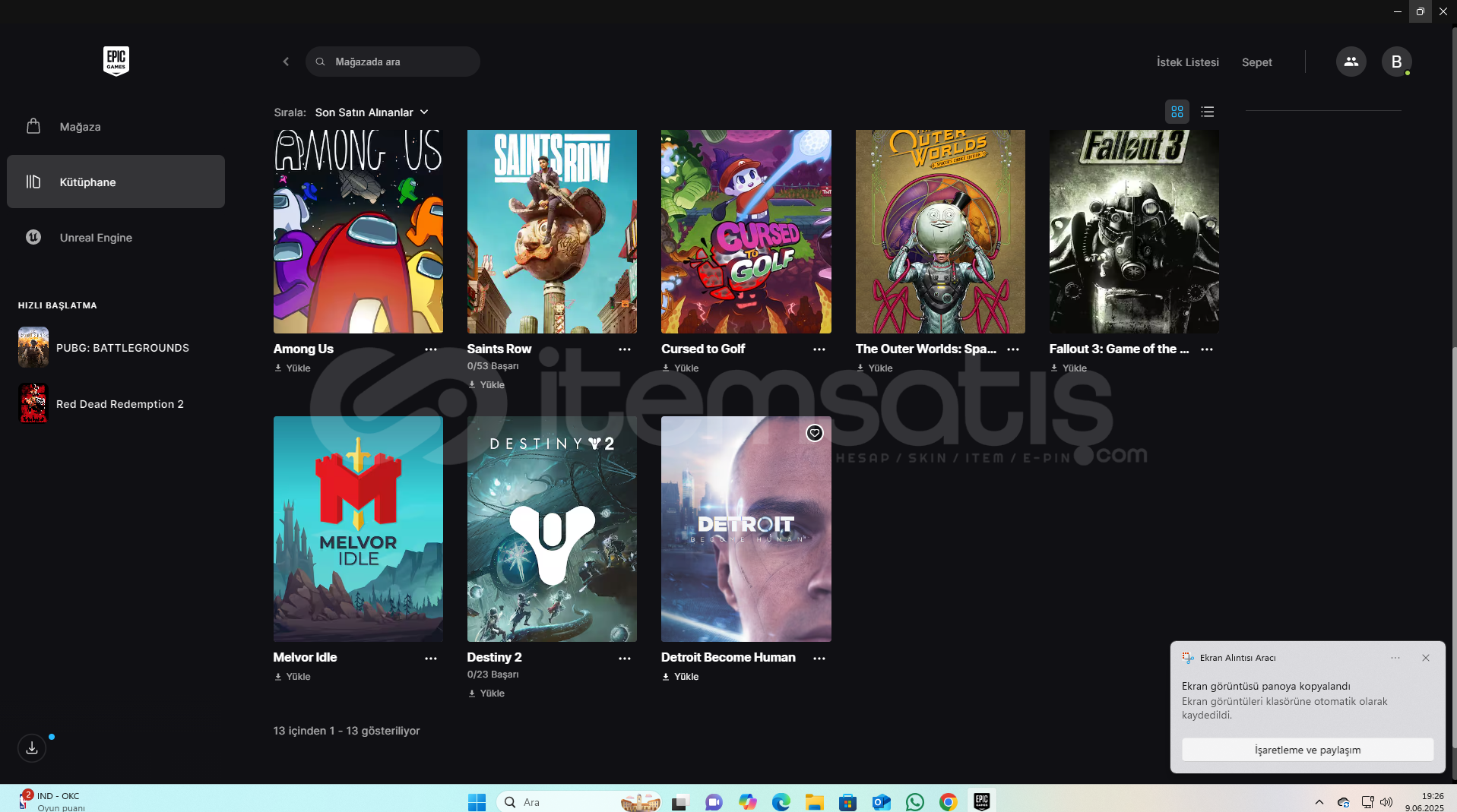Viewport: 1457px width, 812px height.
Task: Click Yükle under Fallout 3
Action: click(x=1069, y=368)
